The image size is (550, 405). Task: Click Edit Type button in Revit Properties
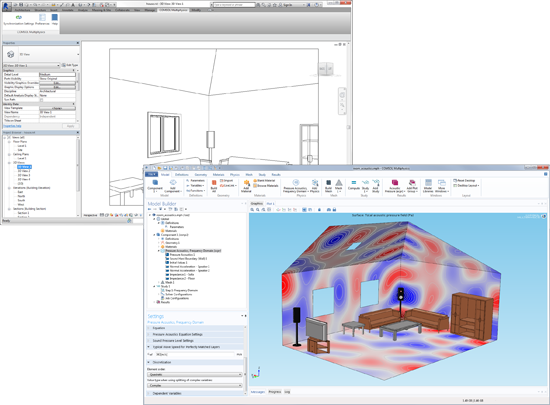[70, 65]
